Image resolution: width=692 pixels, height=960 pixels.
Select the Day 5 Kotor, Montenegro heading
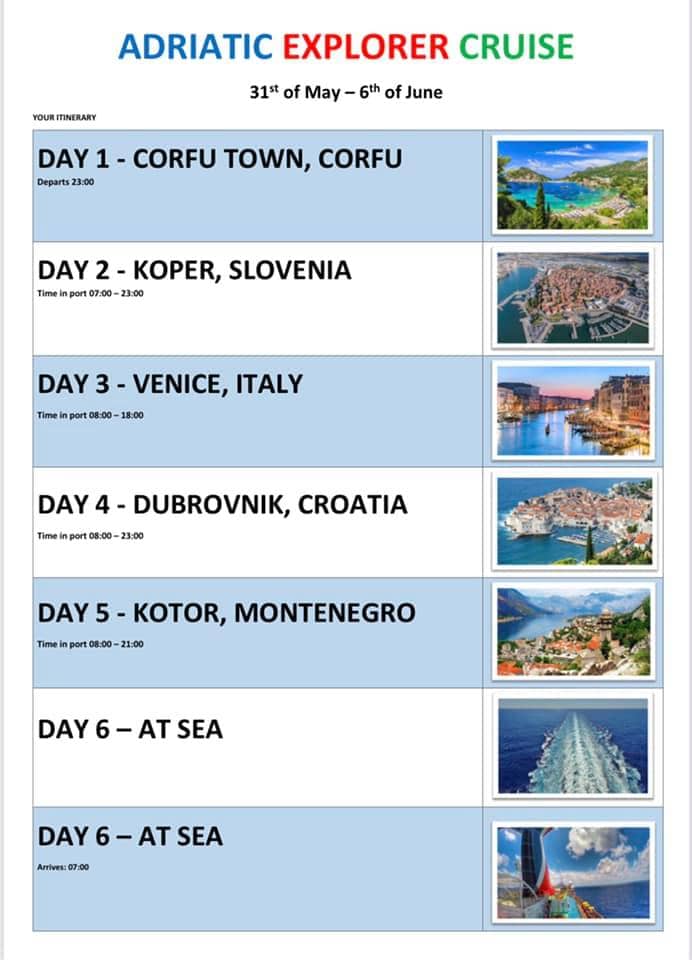227,613
